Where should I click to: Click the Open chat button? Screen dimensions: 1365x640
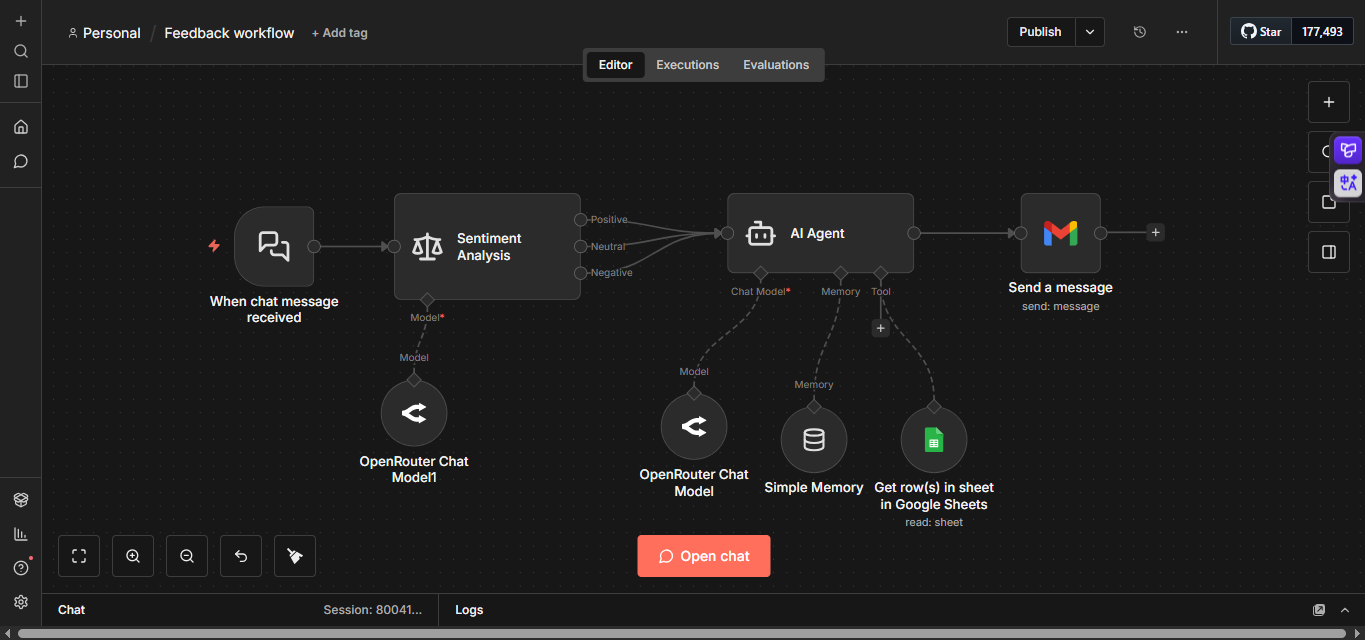pos(704,556)
